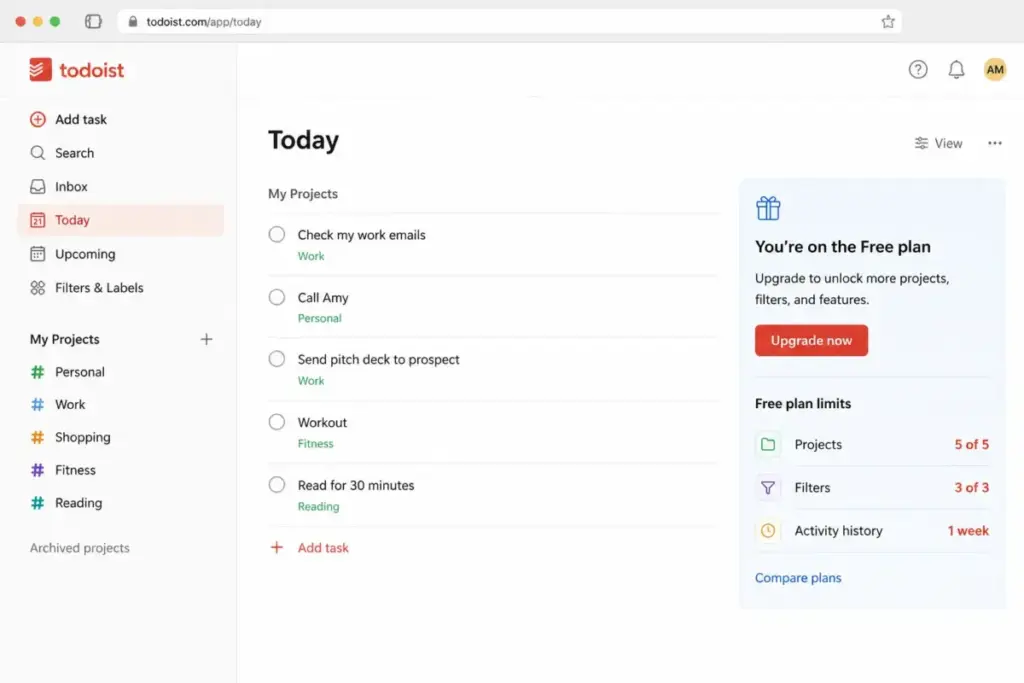Open the Inbox view
1024x683 pixels.
[x=121, y=187]
